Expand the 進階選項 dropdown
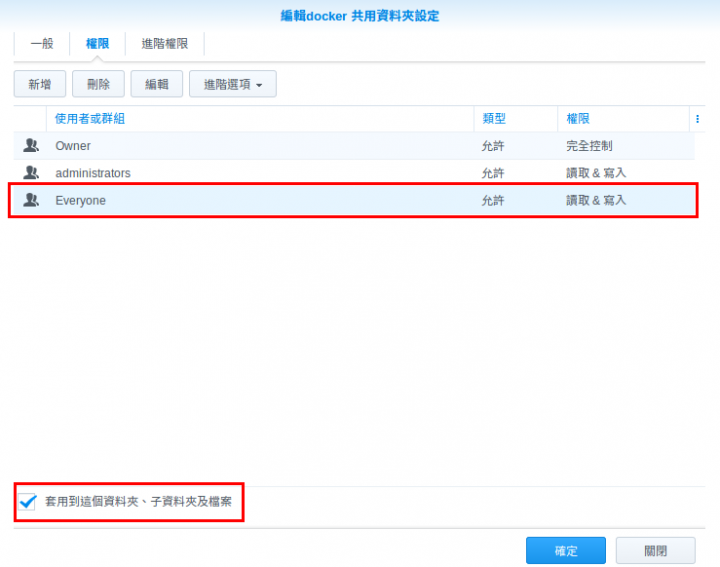720x567 pixels. point(233,84)
